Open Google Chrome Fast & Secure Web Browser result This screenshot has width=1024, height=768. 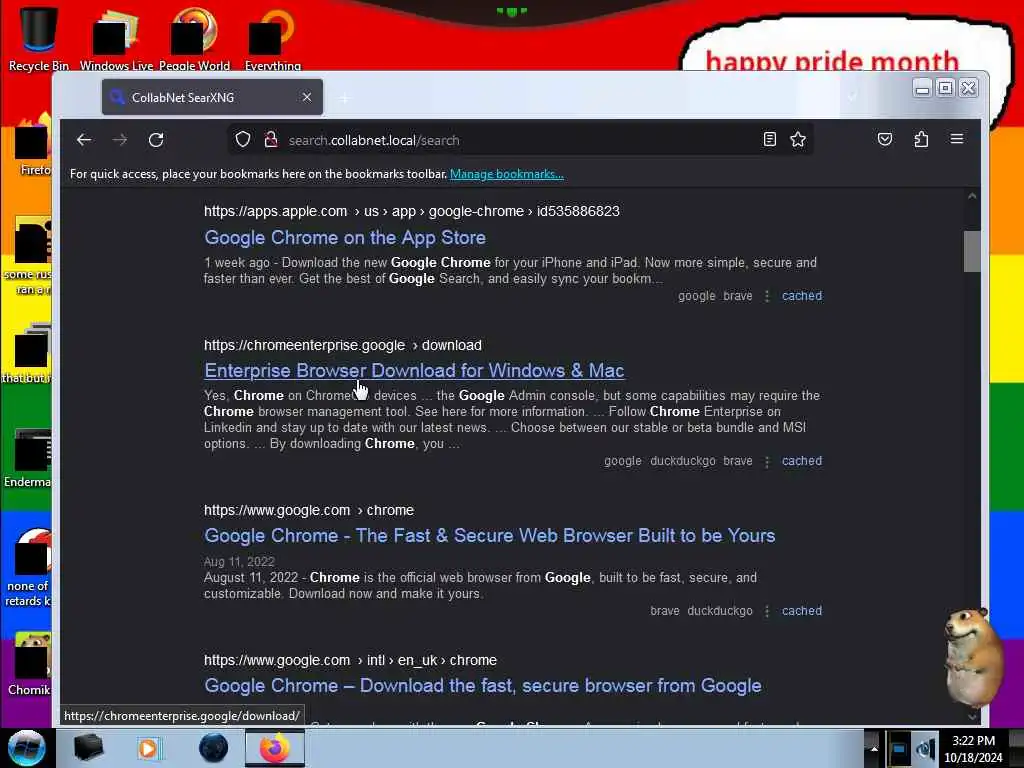[490, 536]
